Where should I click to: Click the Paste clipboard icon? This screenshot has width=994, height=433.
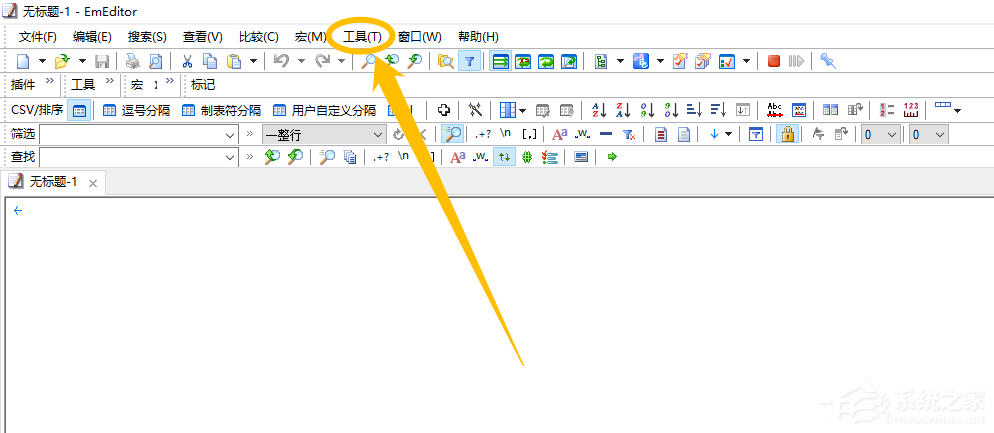point(234,61)
